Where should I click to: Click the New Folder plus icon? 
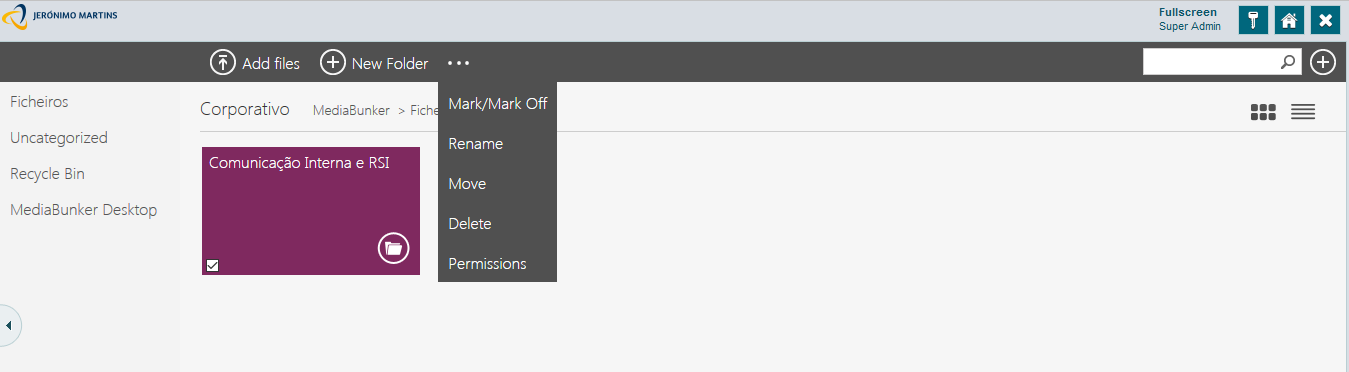(x=332, y=63)
